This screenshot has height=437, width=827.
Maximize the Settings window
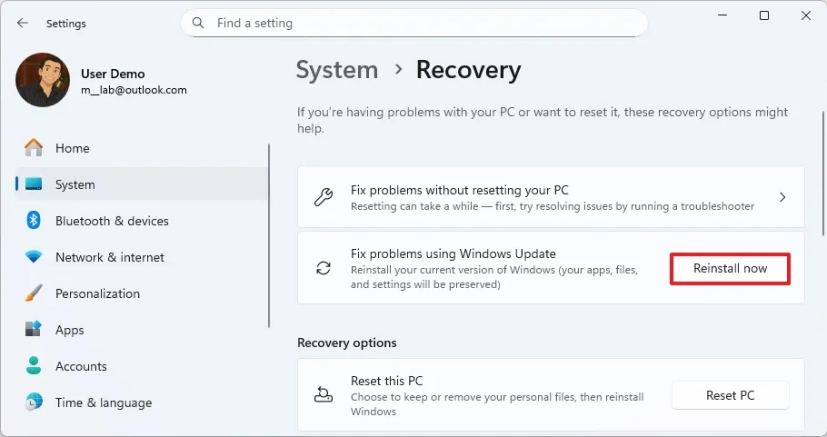[x=764, y=16]
